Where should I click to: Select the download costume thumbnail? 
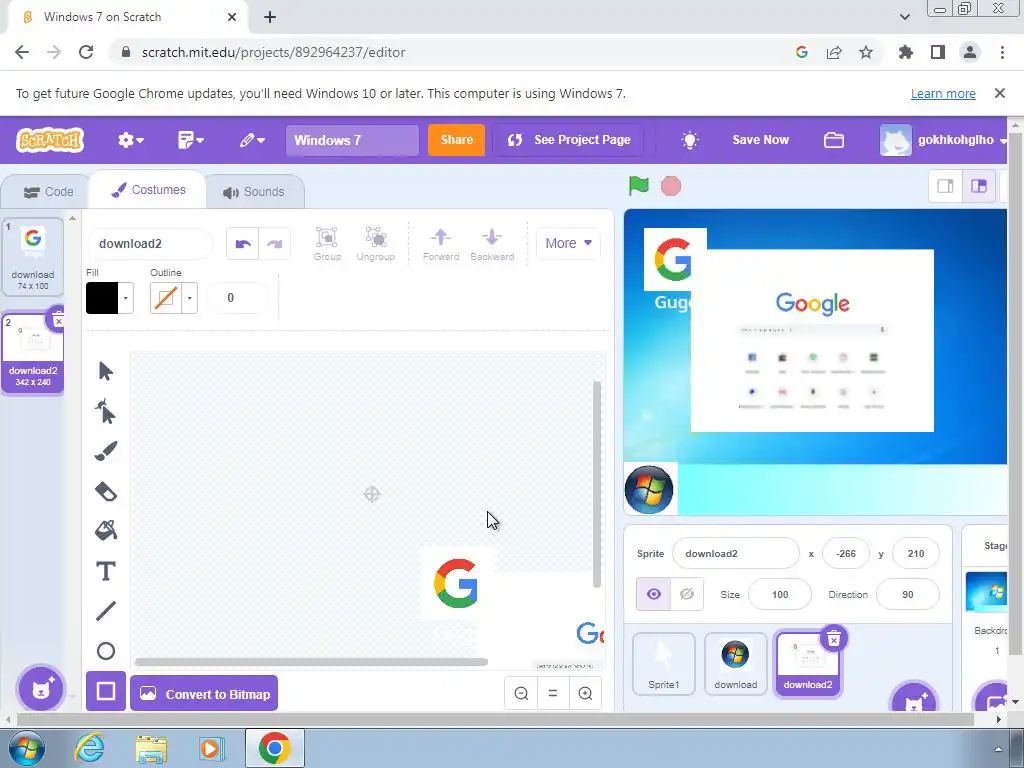33,257
